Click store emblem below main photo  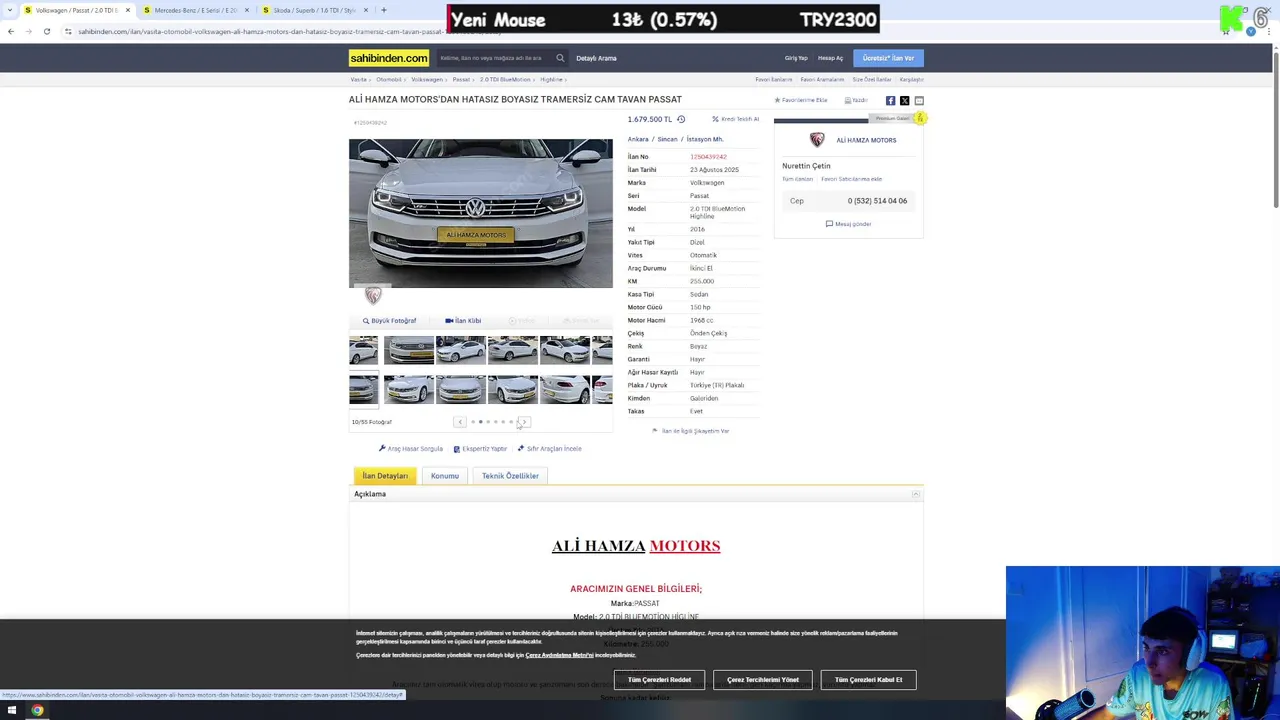point(373,296)
